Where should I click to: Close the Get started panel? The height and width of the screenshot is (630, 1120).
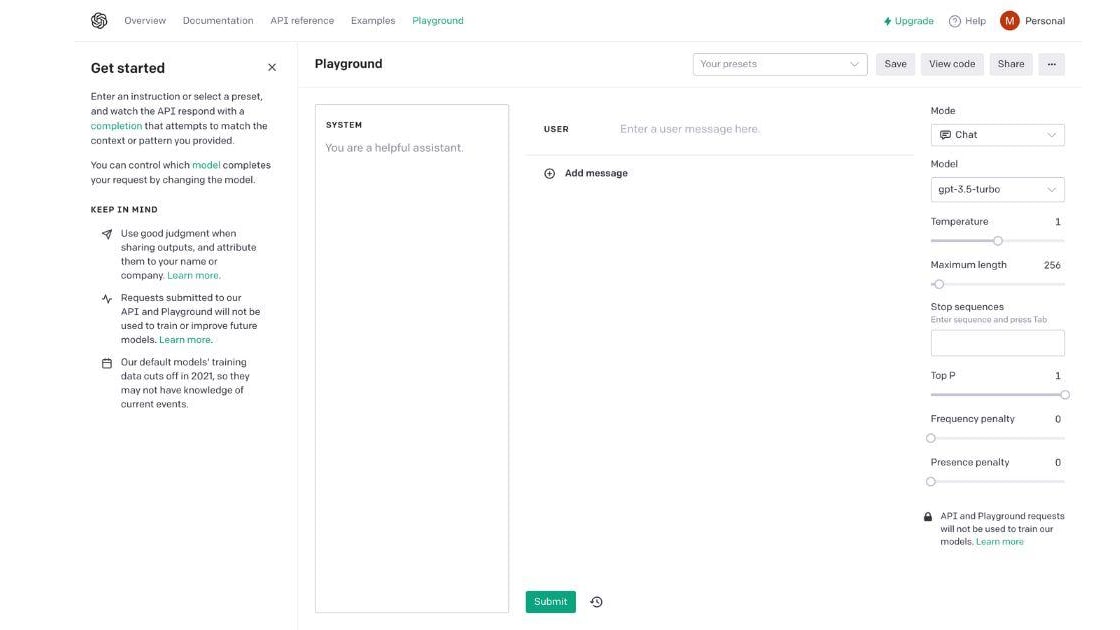tap(272, 67)
